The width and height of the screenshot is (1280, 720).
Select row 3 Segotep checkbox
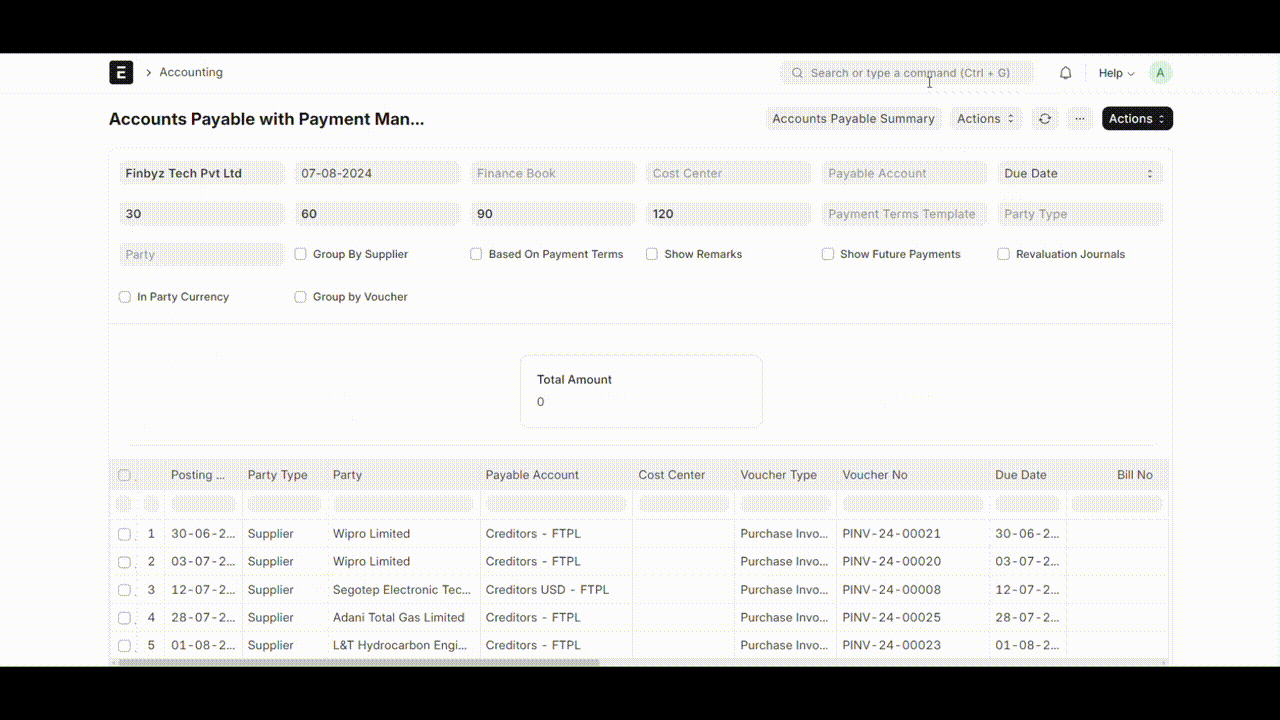[x=124, y=590]
